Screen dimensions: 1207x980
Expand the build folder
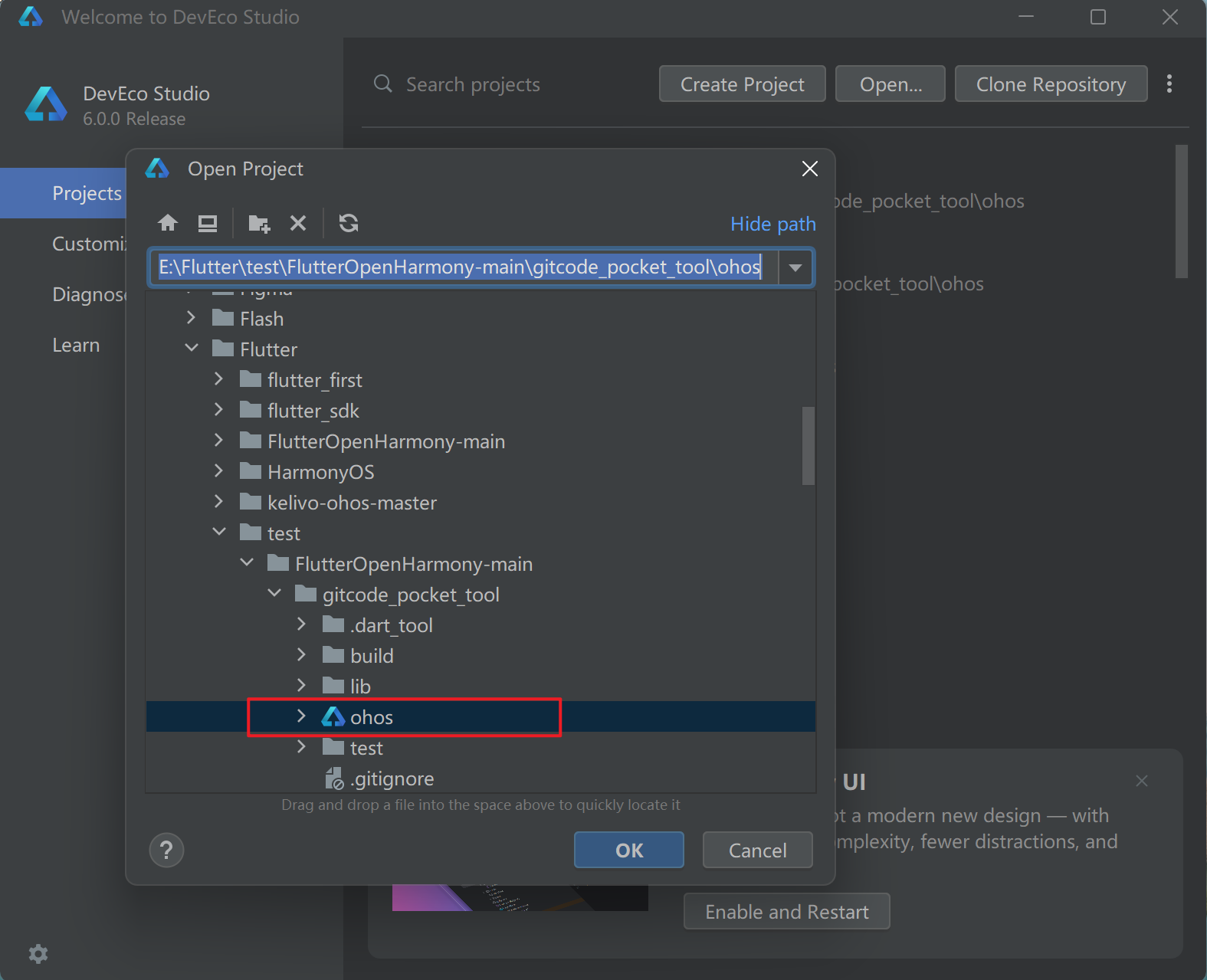coord(302,655)
